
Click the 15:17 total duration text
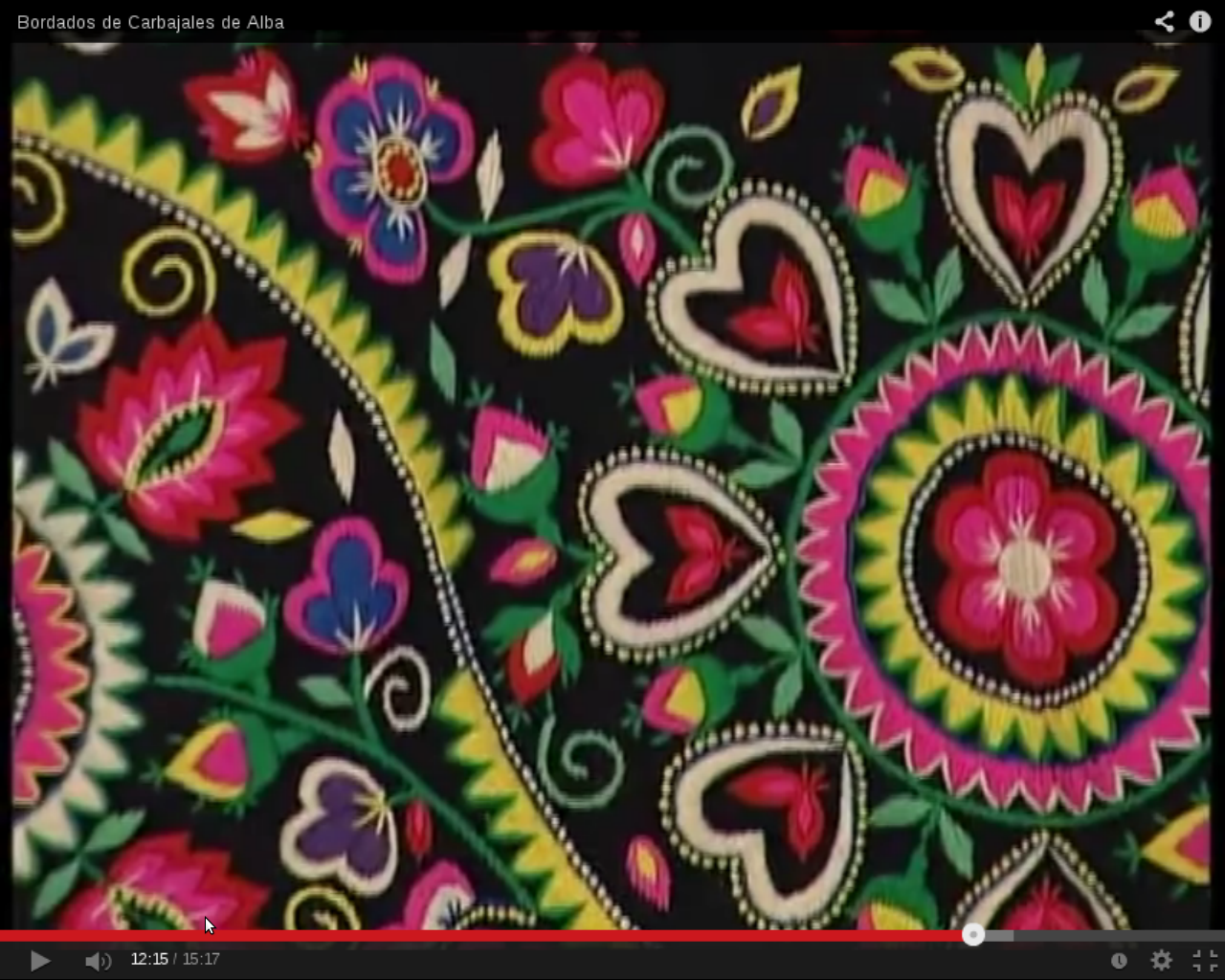[201, 959]
